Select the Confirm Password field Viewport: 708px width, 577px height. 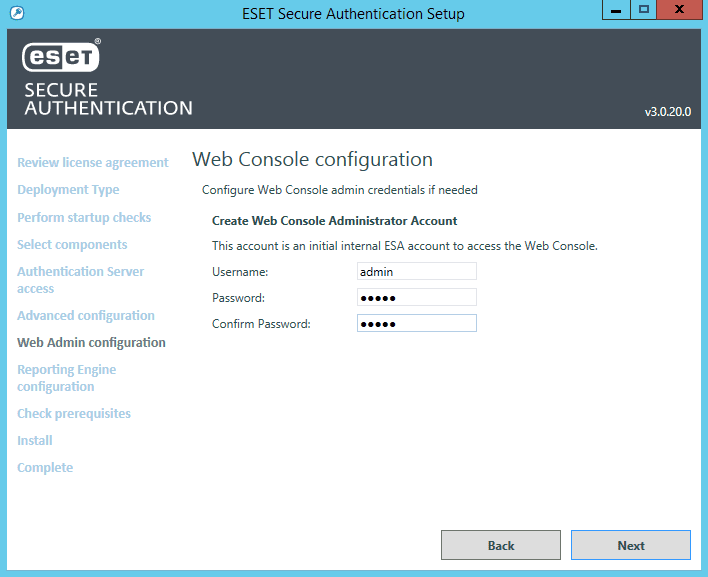[x=416, y=323]
